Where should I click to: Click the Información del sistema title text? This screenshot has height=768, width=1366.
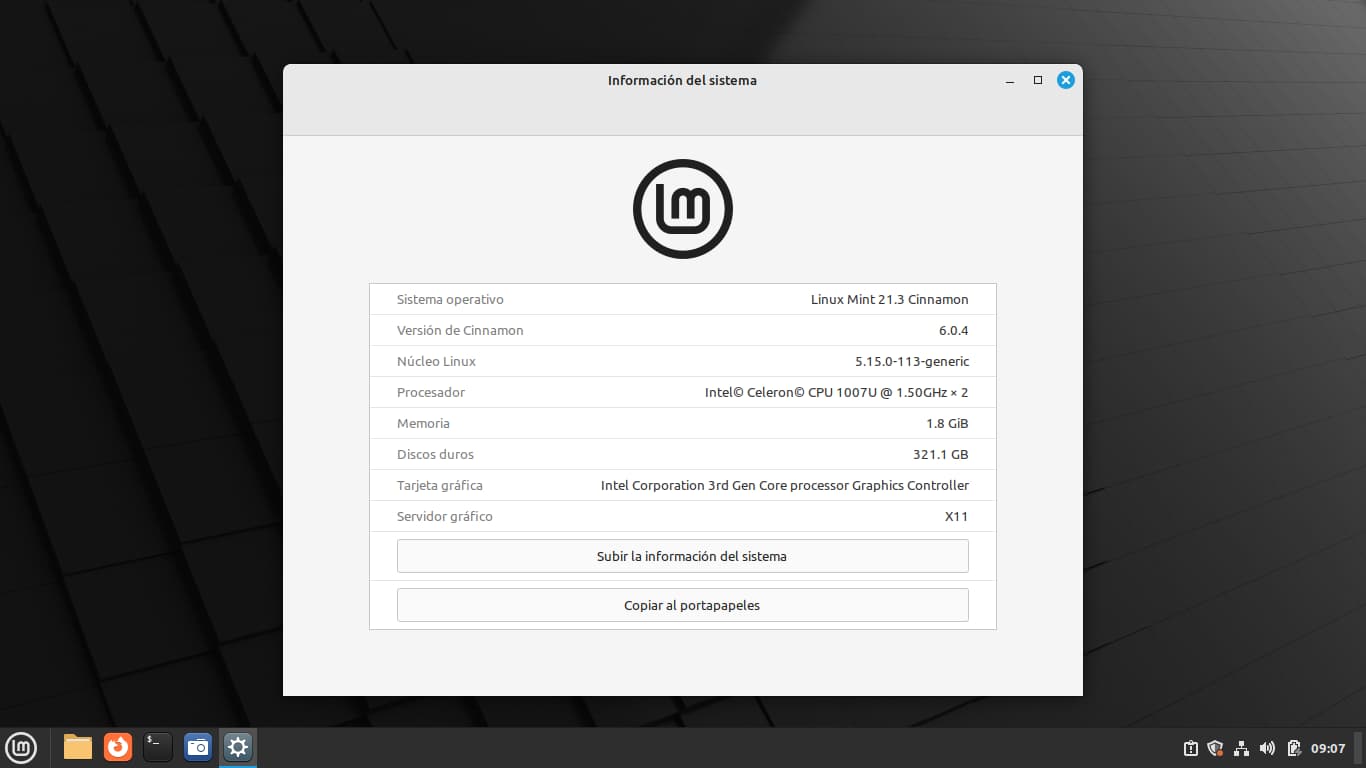pos(682,80)
